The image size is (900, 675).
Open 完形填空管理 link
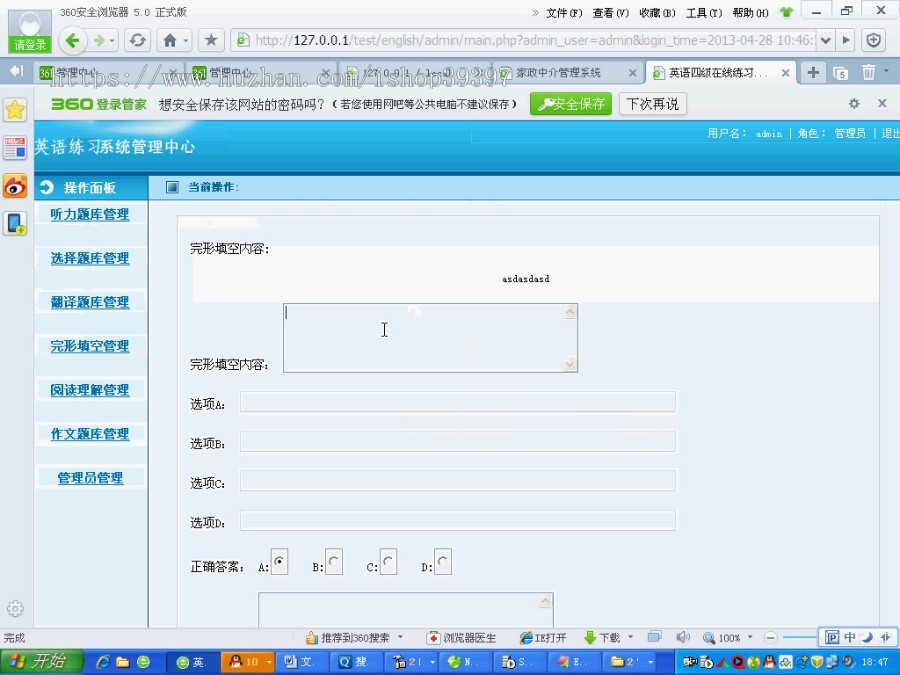pyautogui.click(x=90, y=346)
